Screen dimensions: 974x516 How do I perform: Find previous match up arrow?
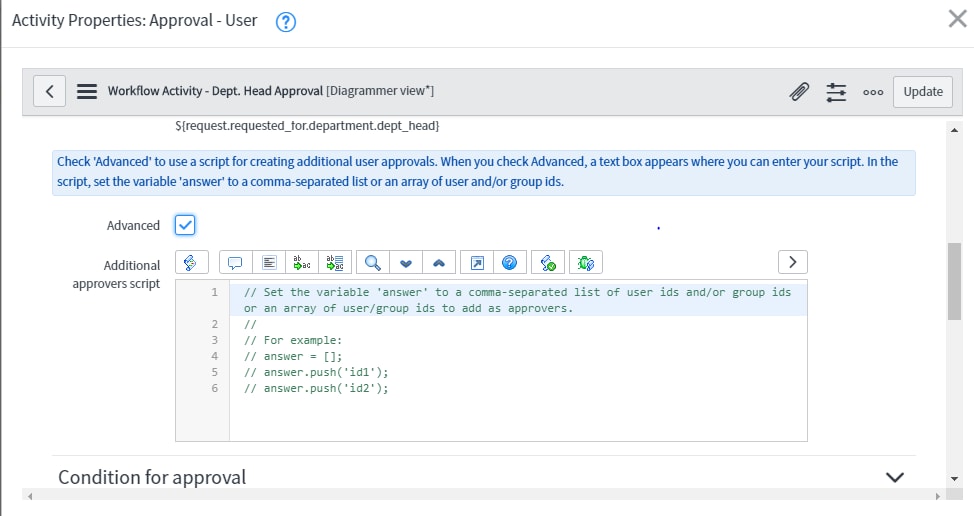coord(439,263)
